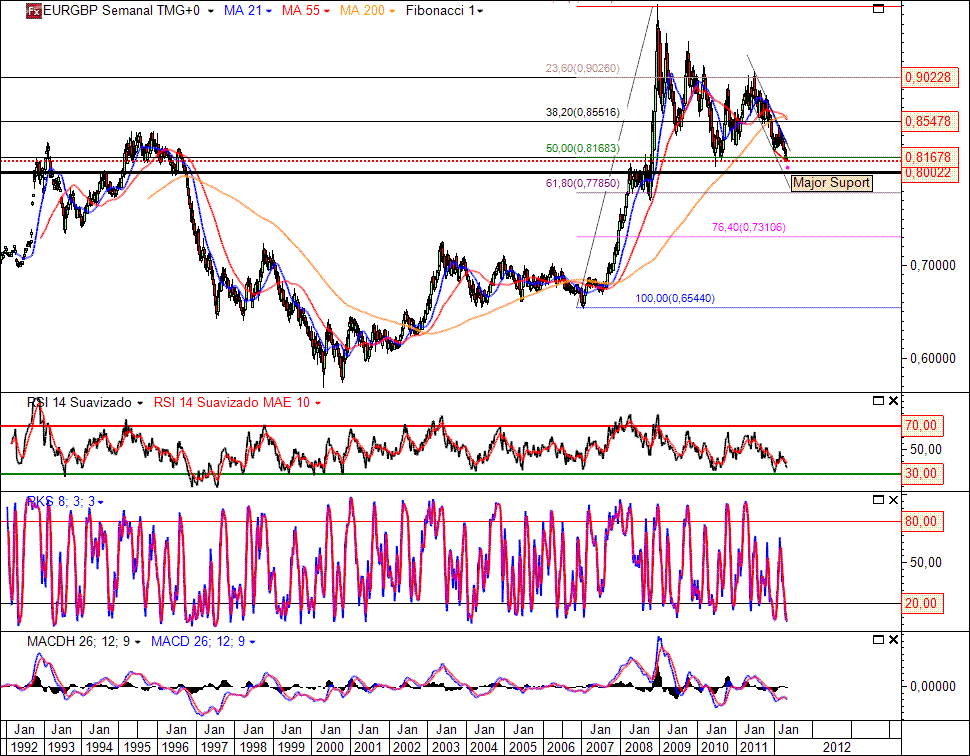Viewport: 970px width, 756px height.
Task: Close the RSI indicator panel
Action: pyautogui.click(x=893, y=401)
